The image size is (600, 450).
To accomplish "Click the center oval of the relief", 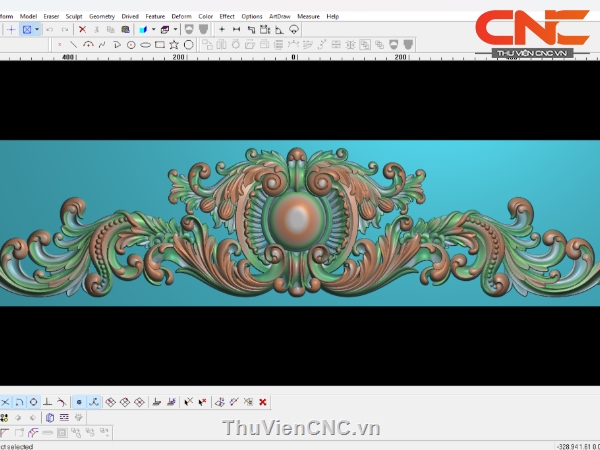I will pos(297,217).
